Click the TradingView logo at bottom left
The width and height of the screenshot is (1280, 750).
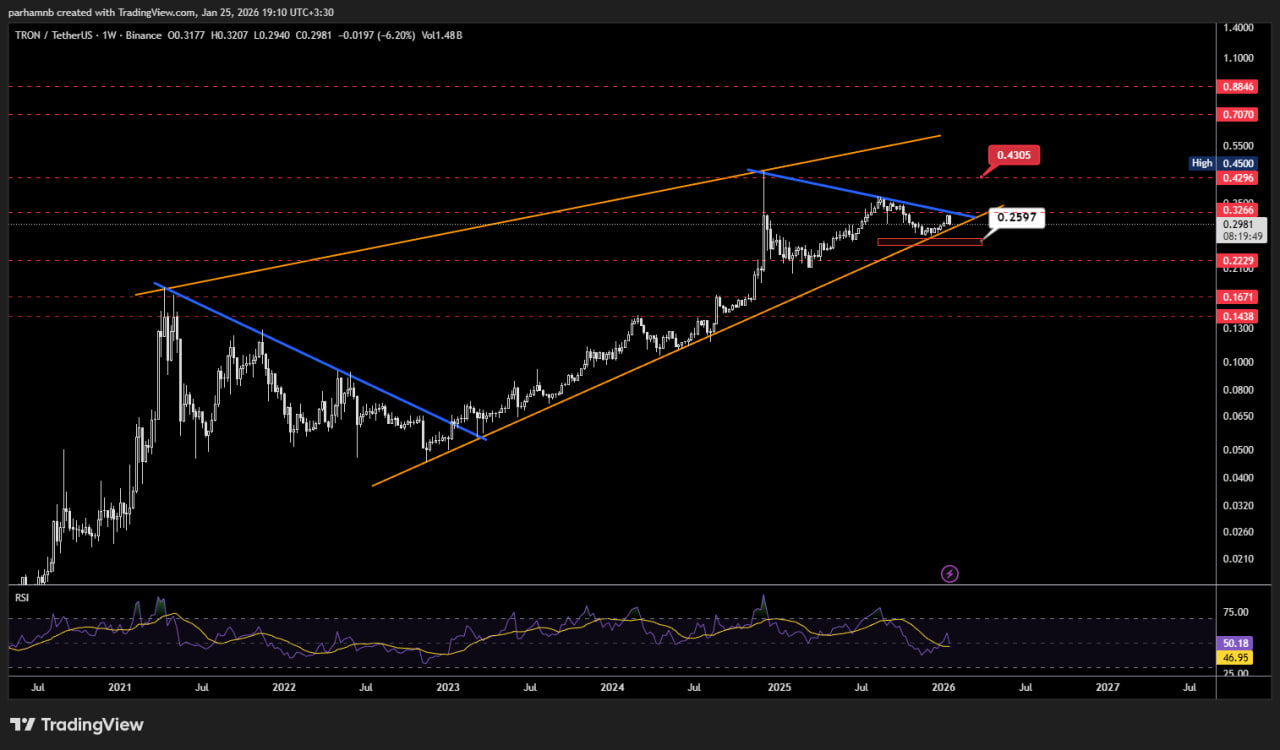click(77, 725)
